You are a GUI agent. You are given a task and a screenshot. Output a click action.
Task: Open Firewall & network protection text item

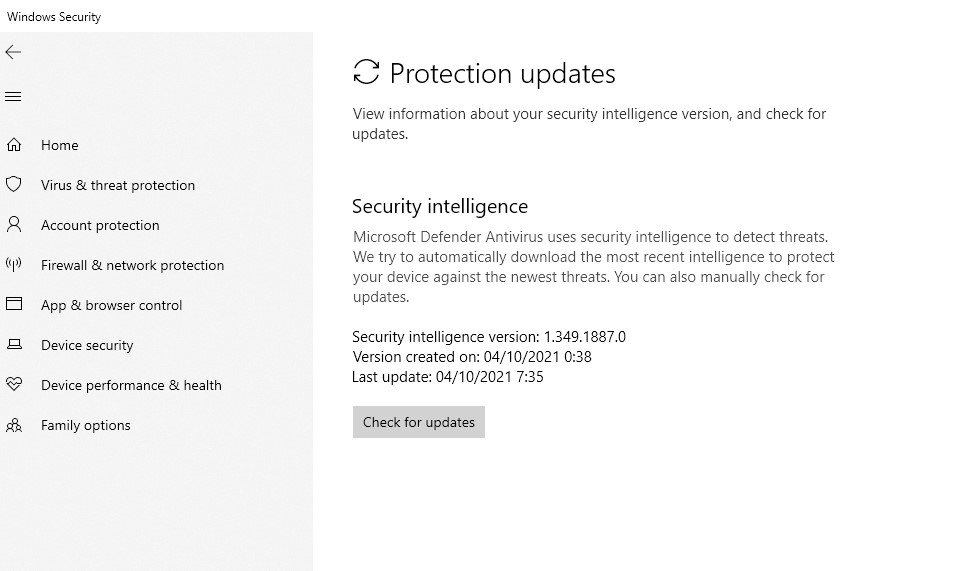132,265
